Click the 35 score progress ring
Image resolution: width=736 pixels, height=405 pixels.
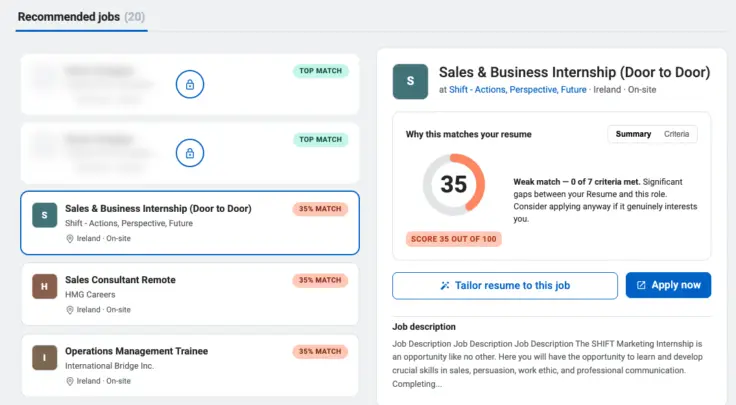(x=453, y=184)
